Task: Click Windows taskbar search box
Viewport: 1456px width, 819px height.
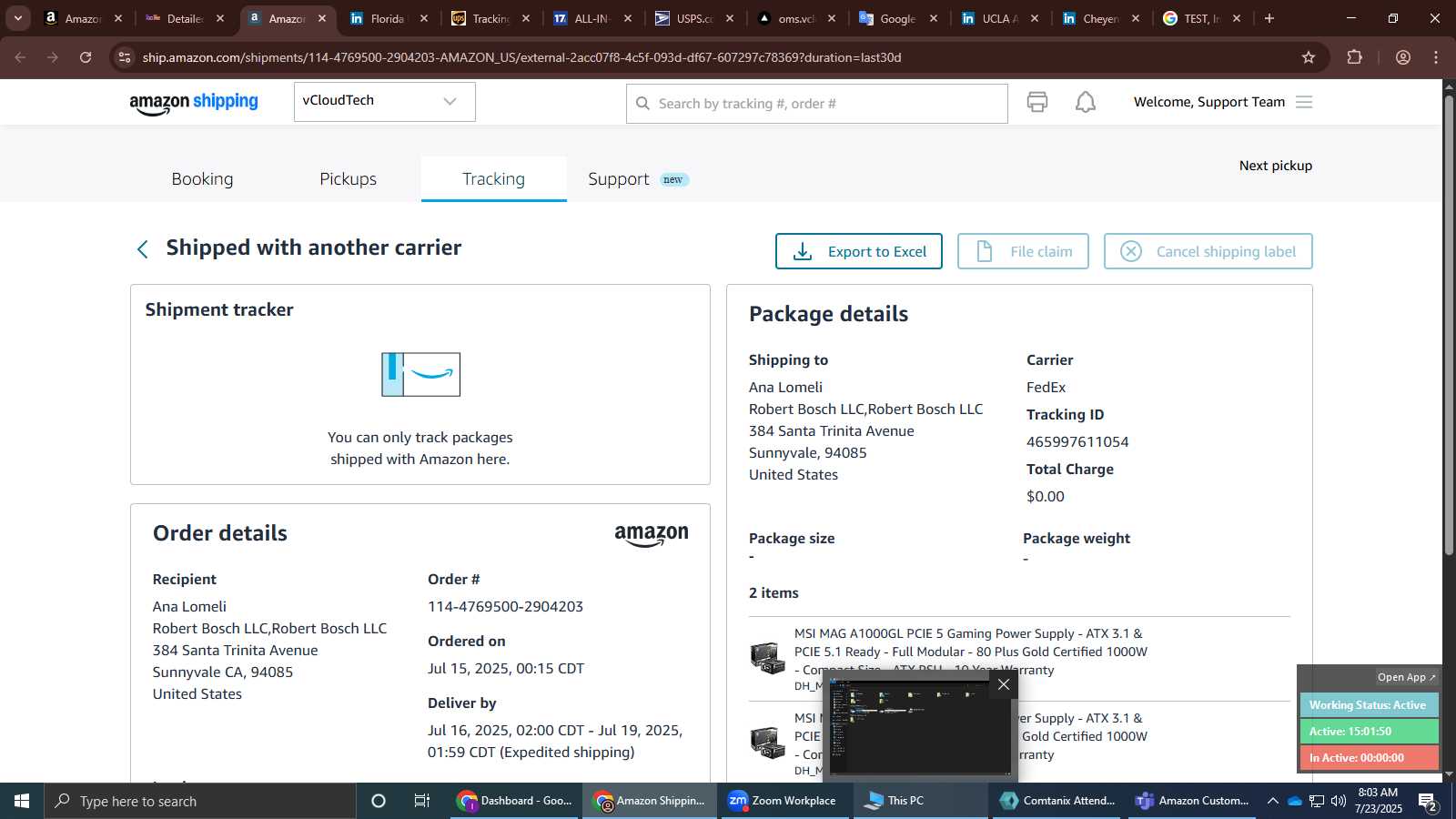Action: [x=200, y=801]
